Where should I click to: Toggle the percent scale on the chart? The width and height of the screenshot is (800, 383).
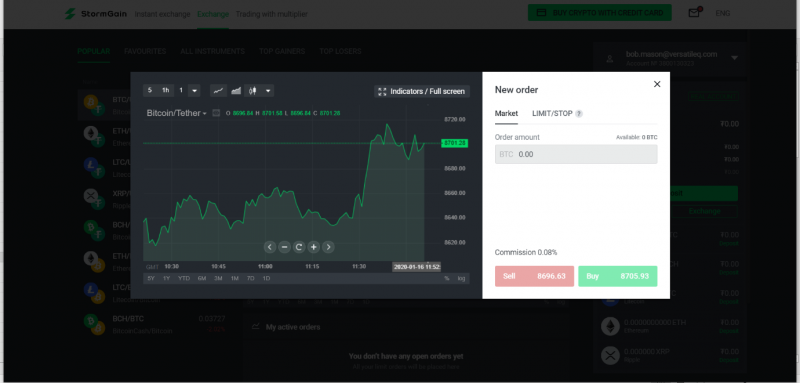[446, 278]
